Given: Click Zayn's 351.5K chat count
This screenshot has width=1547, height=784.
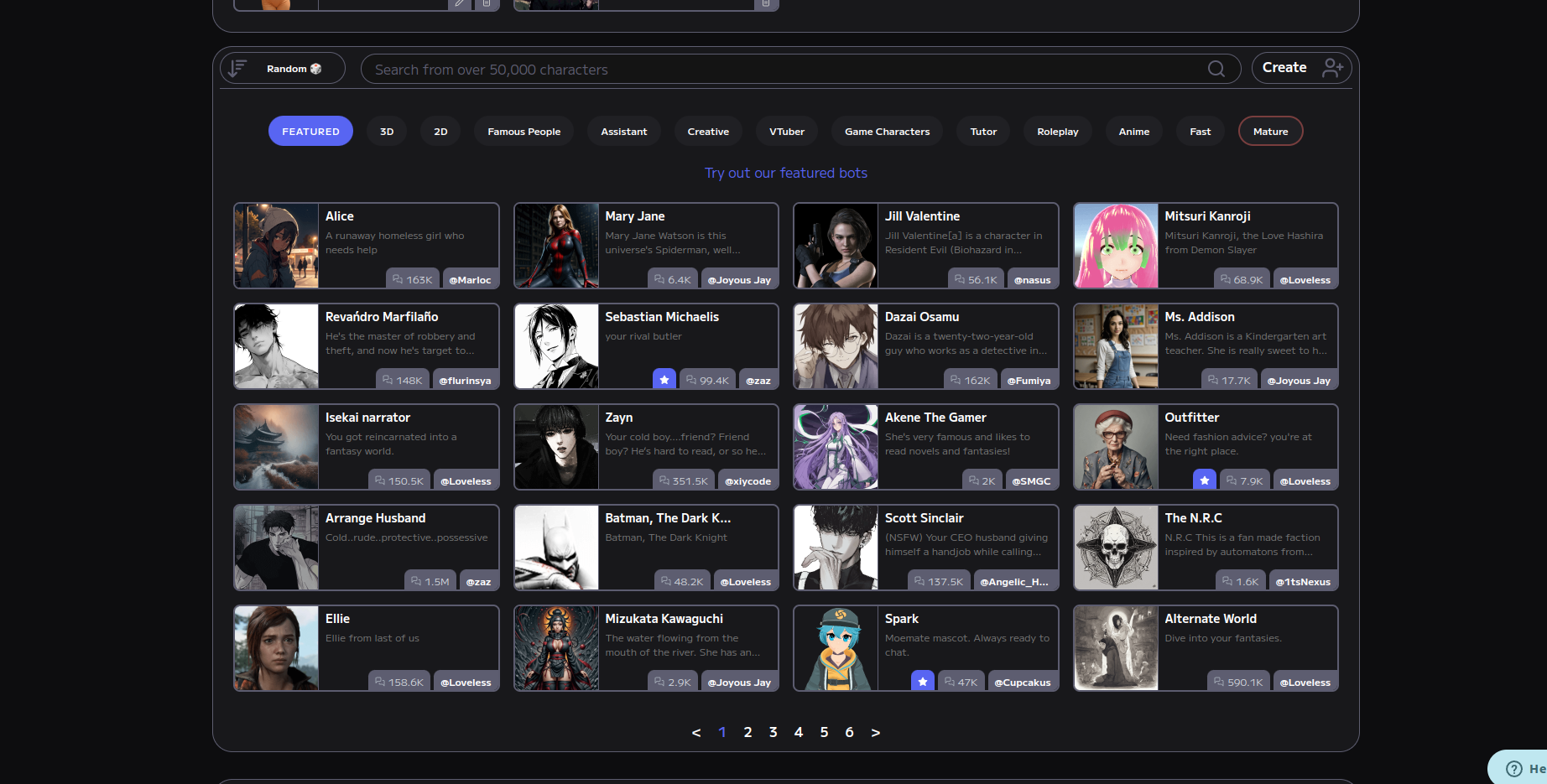Looking at the screenshot, I should pyautogui.click(x=684, y=480).
